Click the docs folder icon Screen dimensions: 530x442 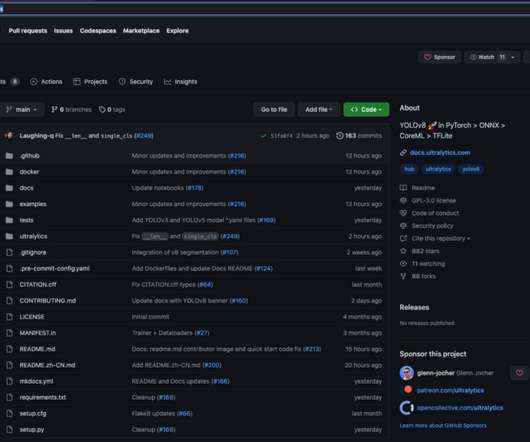tap(9, 188)
